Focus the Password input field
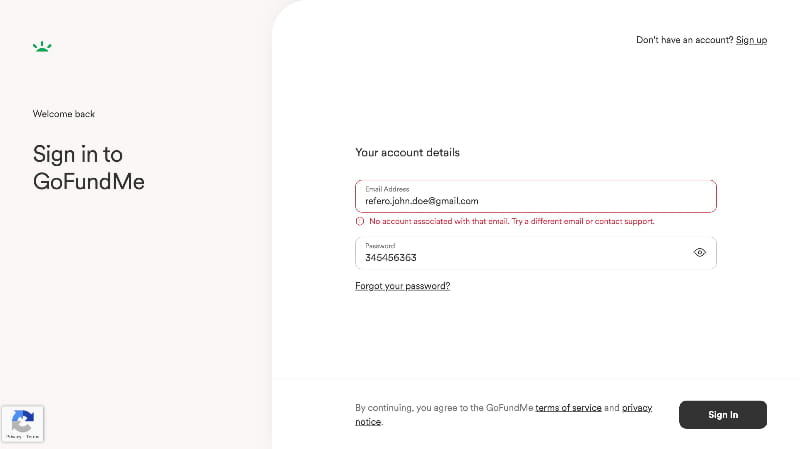The height and width of the screenshot is (449, 800). pyautogui.click(x=520, y=257)
